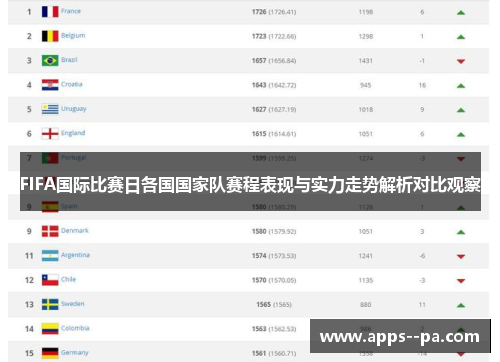This screenshot has width=500, height=362.
Task: Click position change 11 in Sweden row
Action: (x=422, y=305)
